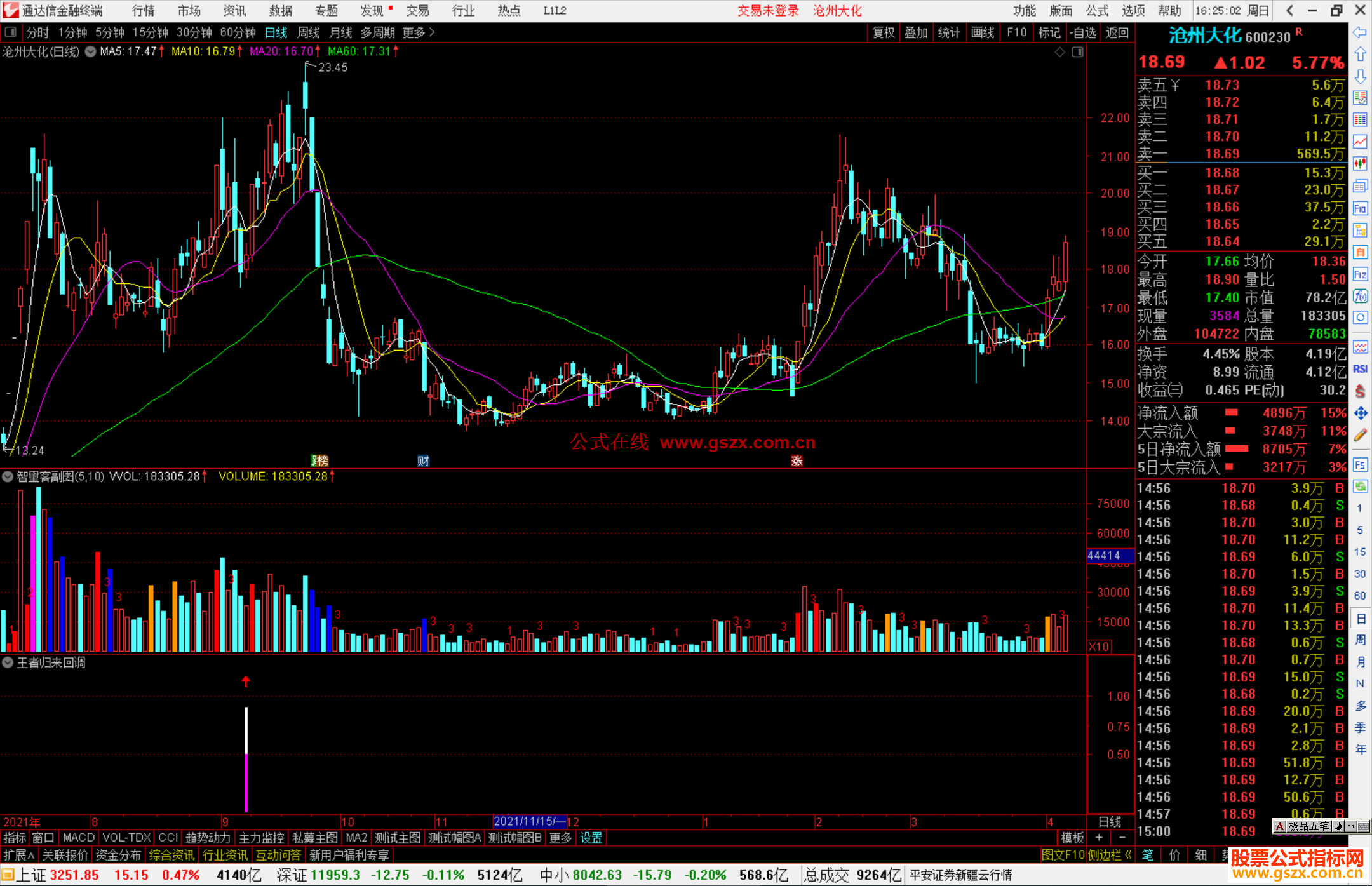Screen dimensions: 1372x886
Task: Click the F12 trade sidebar icon
Action: click(1360, 274)
